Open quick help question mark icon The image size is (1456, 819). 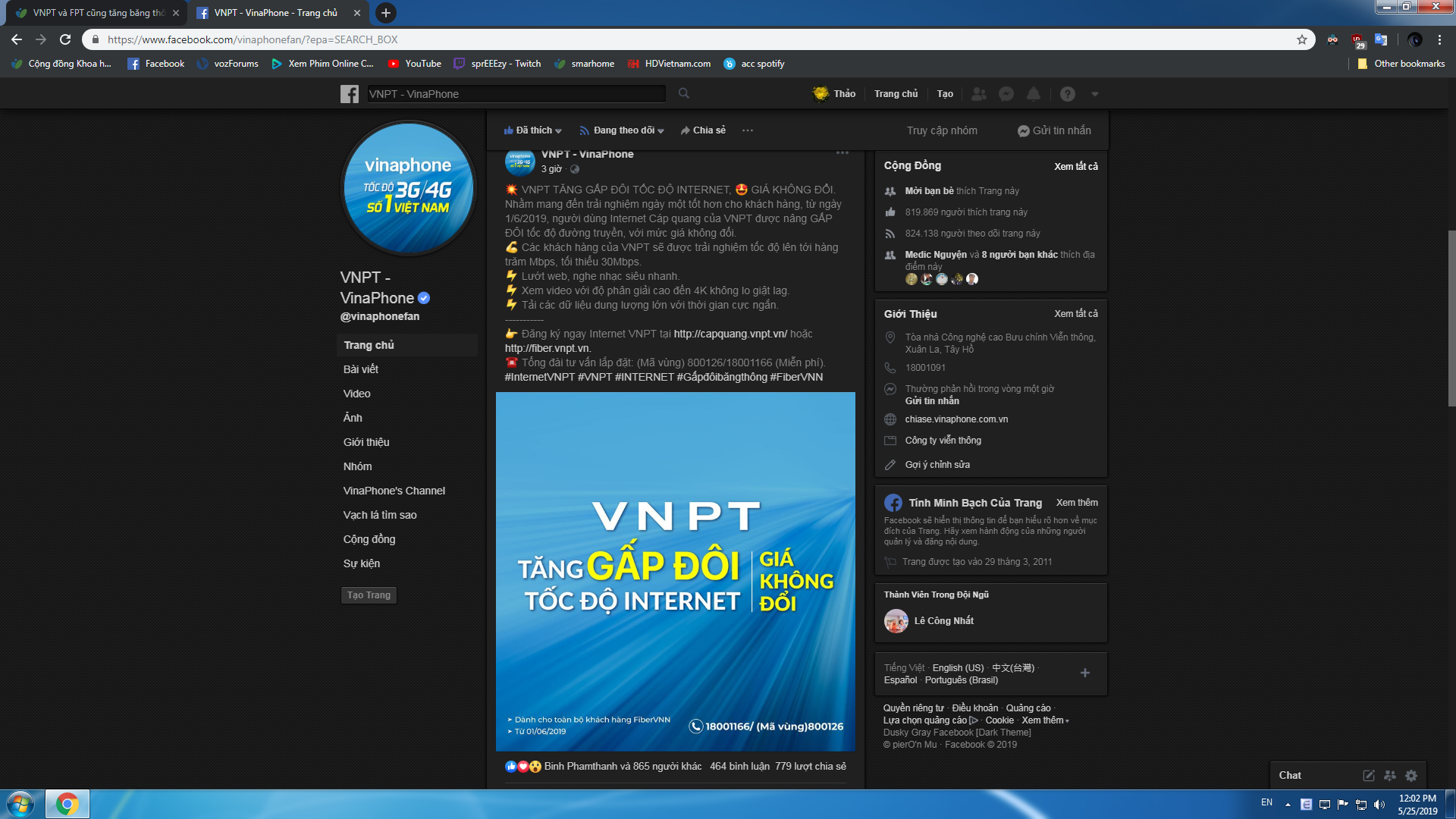1068,94
